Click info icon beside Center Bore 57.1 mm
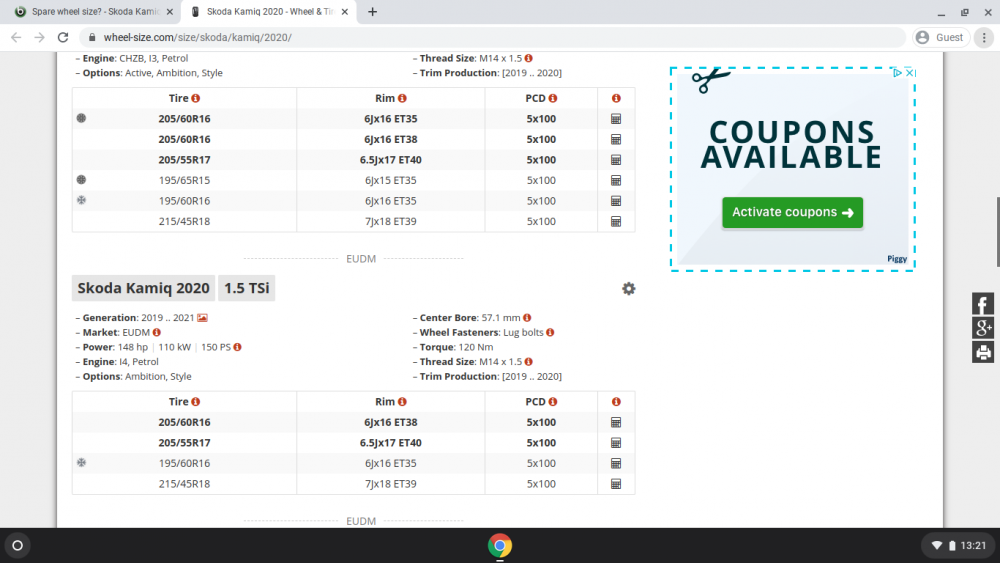The image size is (1000, 563). point(527,318)
